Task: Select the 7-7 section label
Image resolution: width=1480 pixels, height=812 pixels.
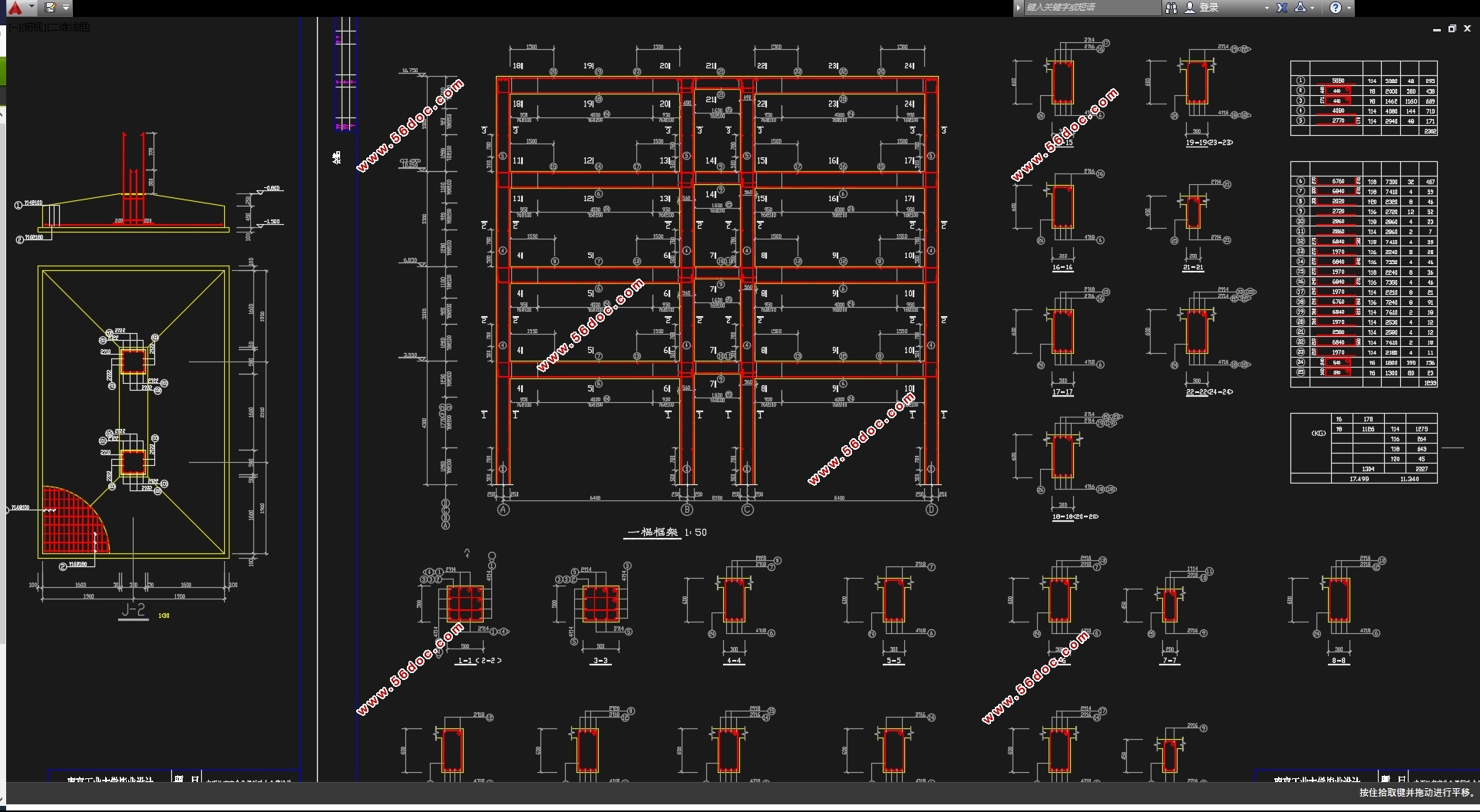Action: pyautogui.click(x=1170, y=660)
